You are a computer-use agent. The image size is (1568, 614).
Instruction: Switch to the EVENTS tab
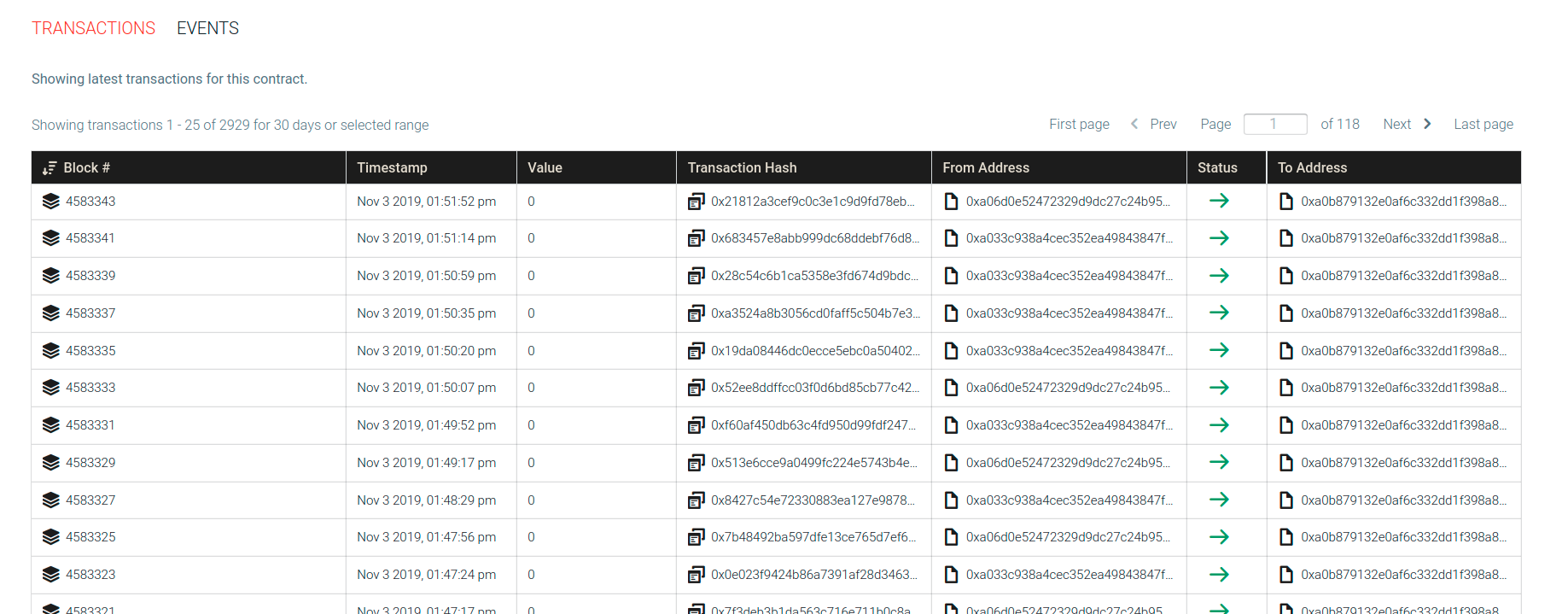tap(207, 28)
